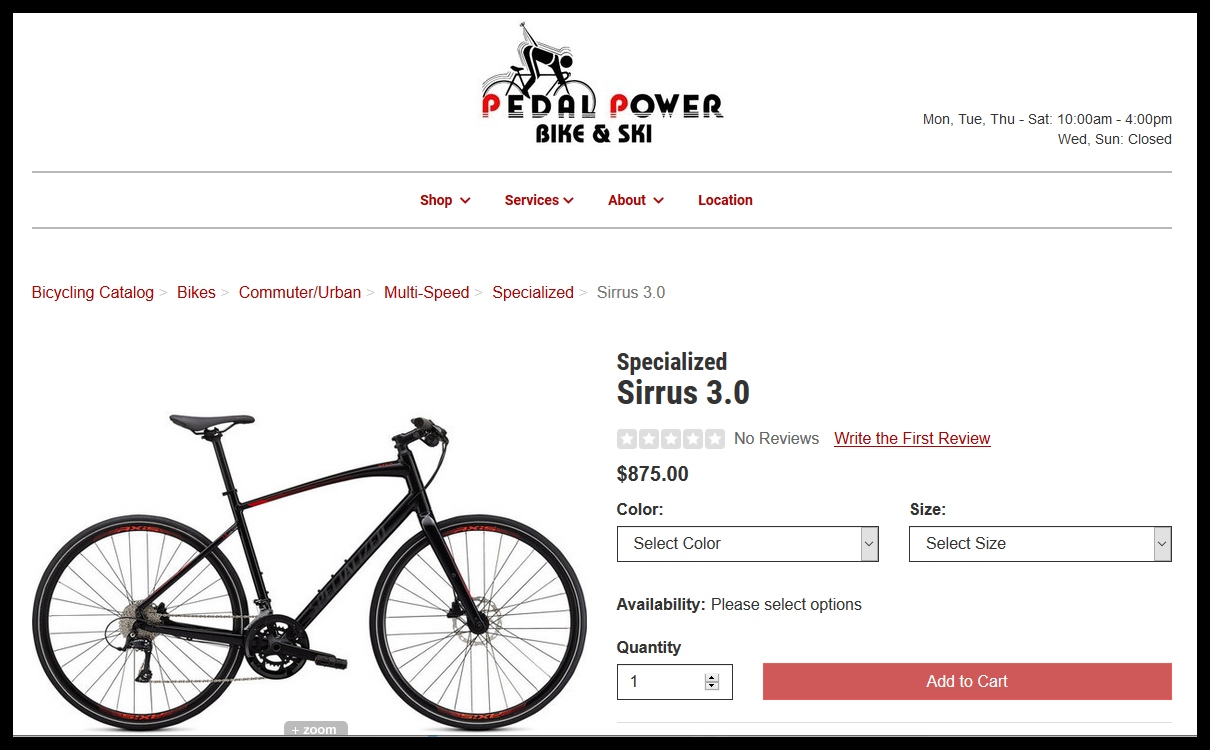Increase quantity with the stepper up arrow
1210x750 pixels.
[712, 677]
